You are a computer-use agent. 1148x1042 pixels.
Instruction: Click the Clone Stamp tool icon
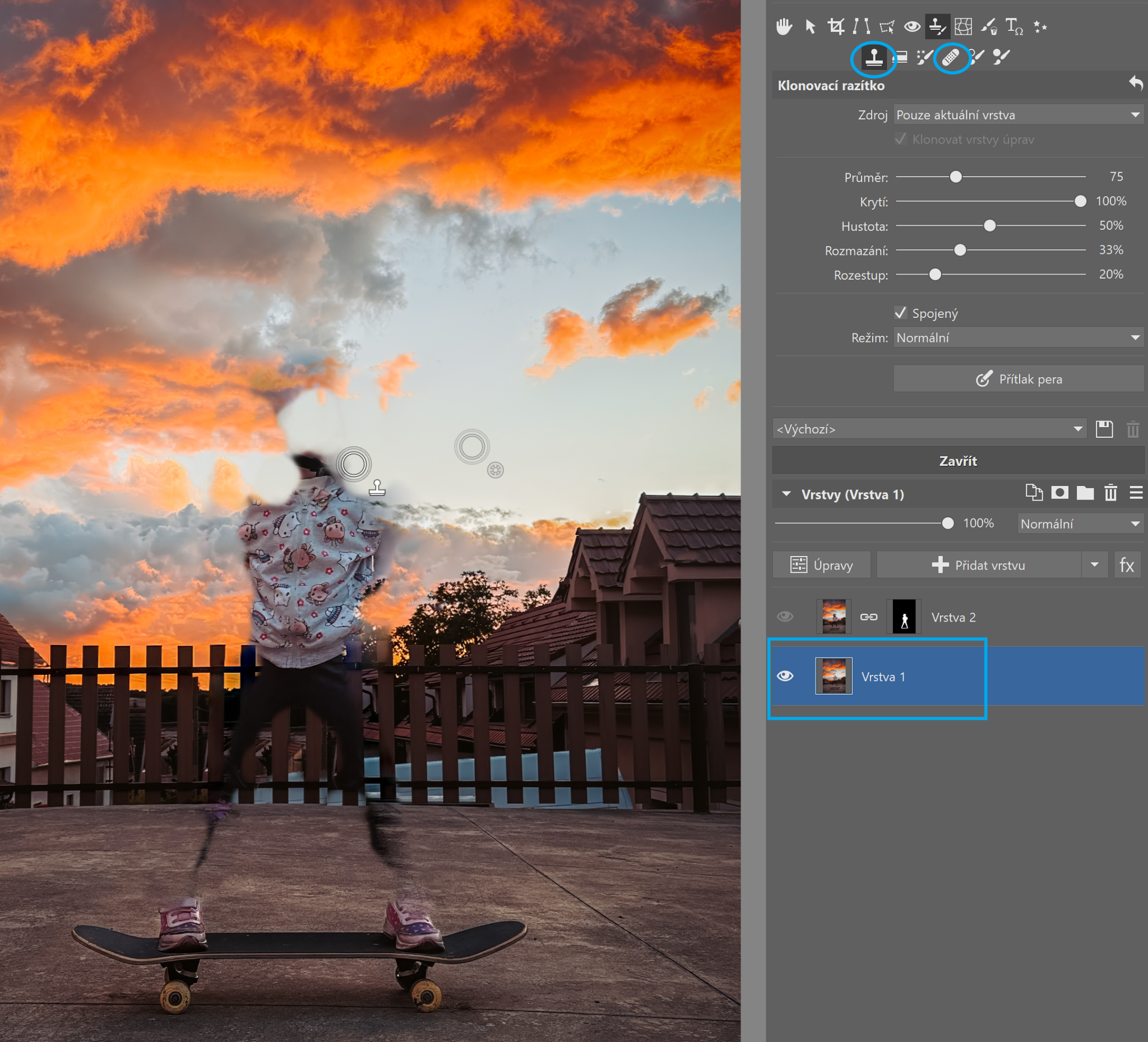tap(873, 58)
